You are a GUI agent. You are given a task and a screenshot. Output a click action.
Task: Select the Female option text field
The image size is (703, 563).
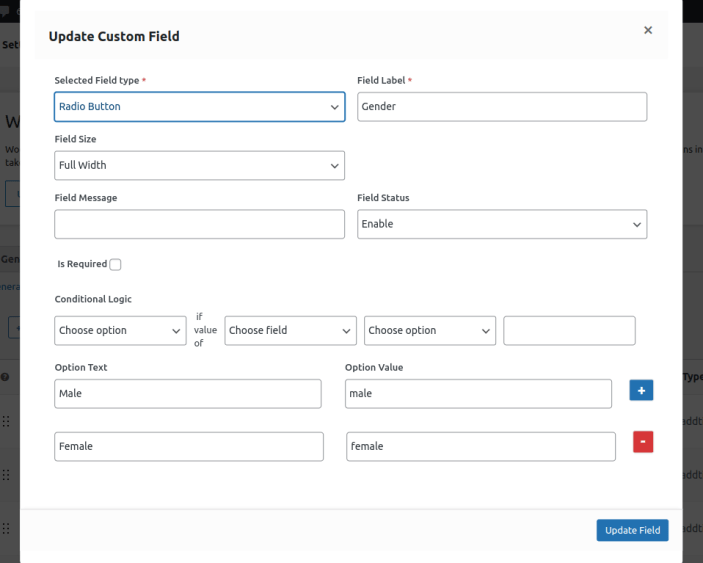click(189, 446)
